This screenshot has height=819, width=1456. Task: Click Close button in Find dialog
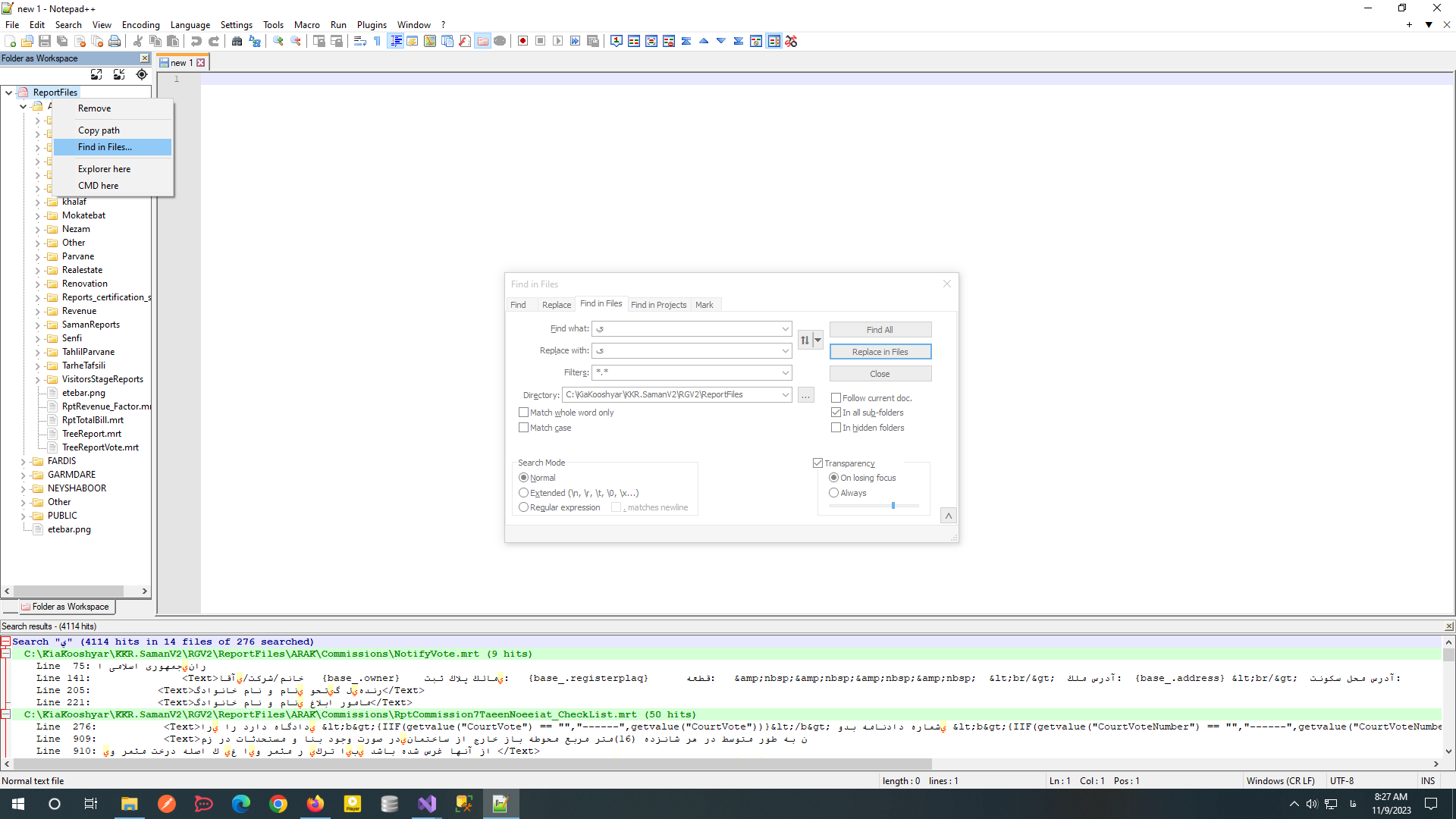pos(880,374)
